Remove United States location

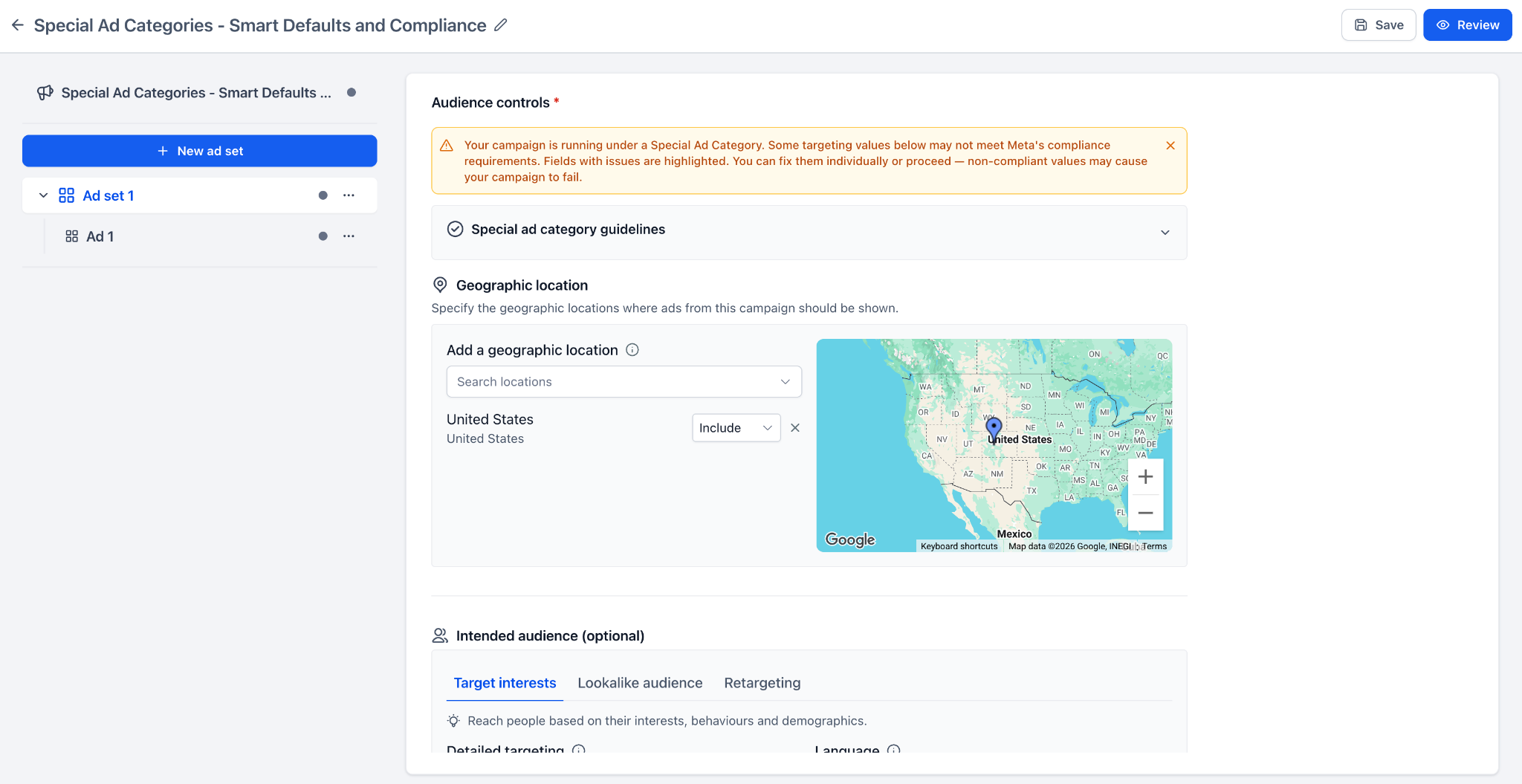[795, 428]
